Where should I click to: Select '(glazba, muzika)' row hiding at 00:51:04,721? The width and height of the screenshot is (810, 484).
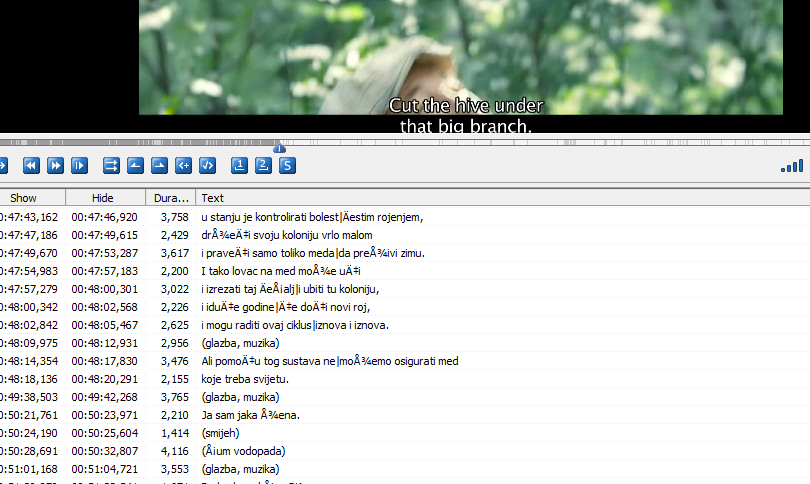[405, 470]
